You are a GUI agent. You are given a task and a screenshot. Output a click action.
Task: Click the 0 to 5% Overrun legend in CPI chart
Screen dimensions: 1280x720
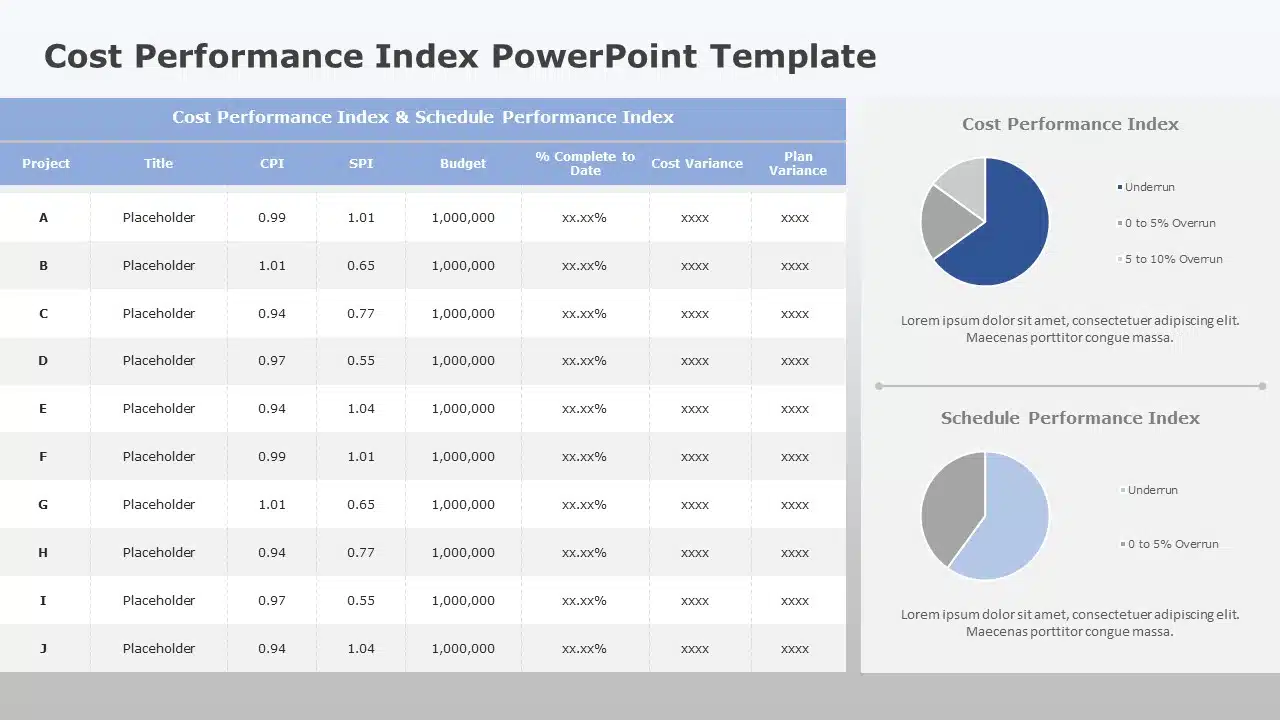[1166, 223]
